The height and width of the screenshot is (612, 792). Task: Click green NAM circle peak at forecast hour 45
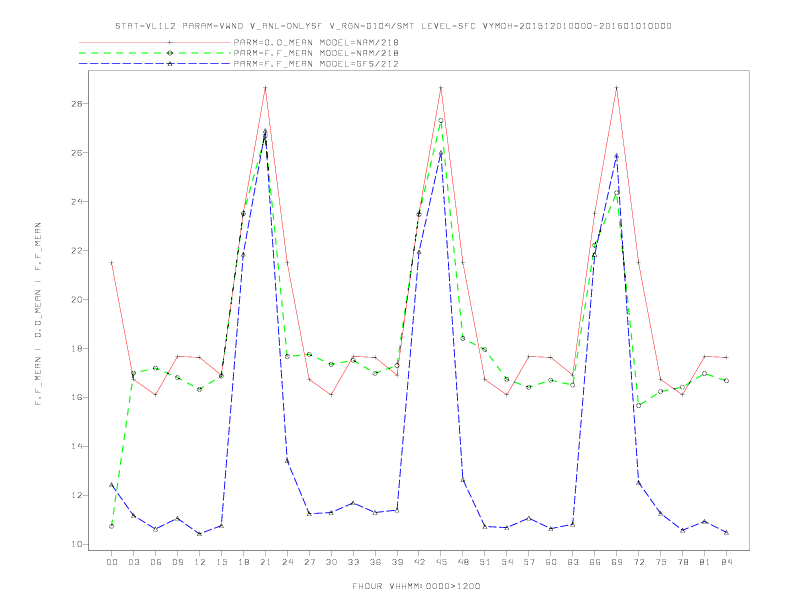[441, 121]
